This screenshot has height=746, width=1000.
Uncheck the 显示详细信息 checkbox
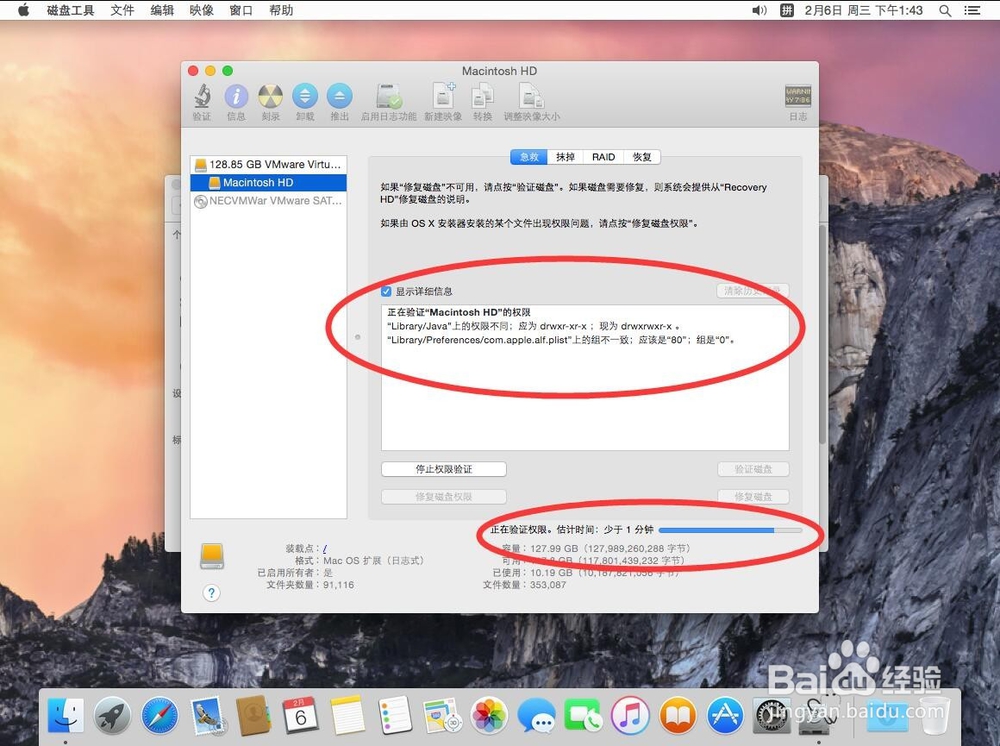click(386, 291)
